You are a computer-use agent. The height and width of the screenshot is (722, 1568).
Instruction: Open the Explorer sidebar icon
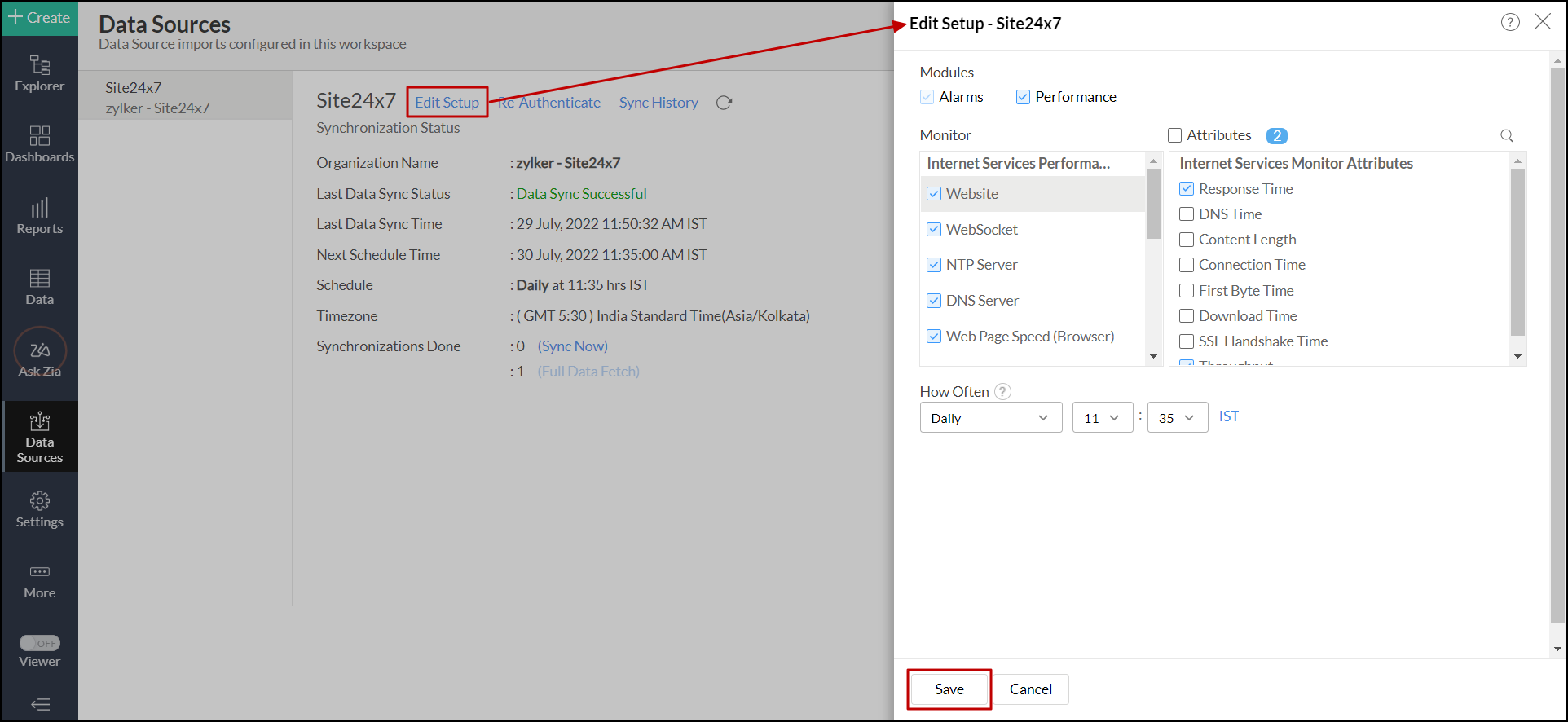(x=39, y=73)
